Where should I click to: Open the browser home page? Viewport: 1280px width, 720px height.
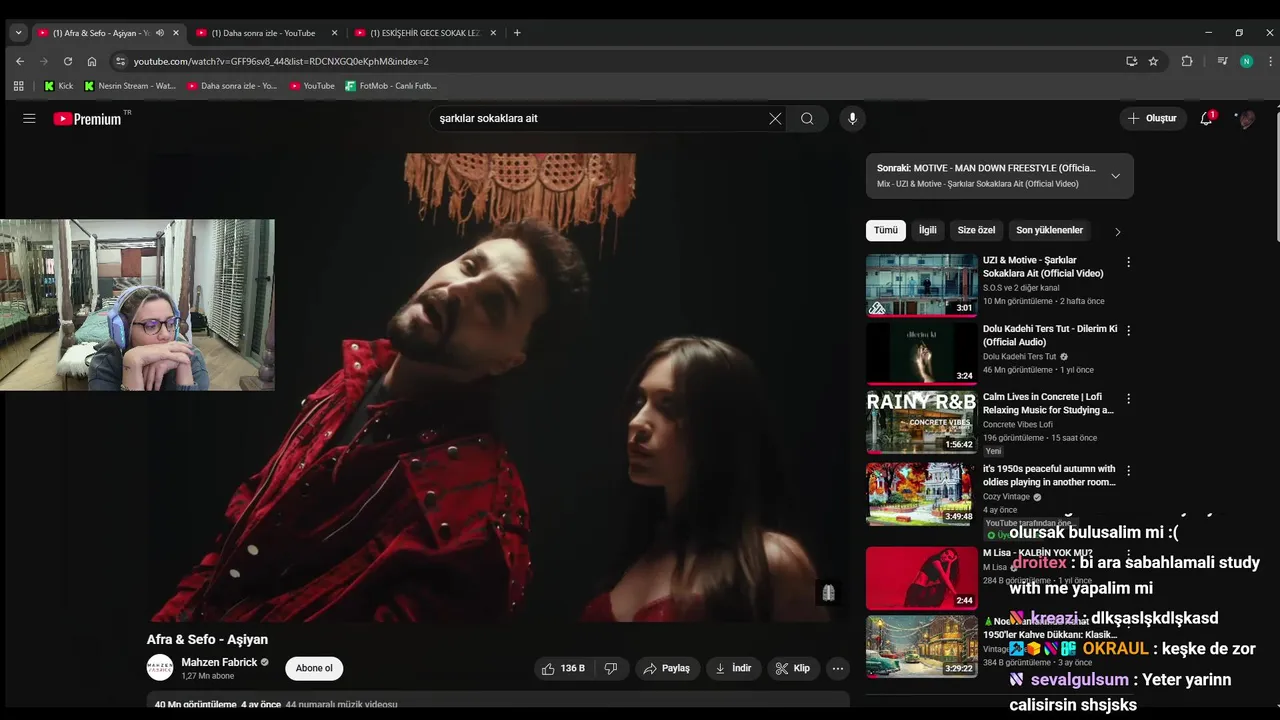(92, 61)
